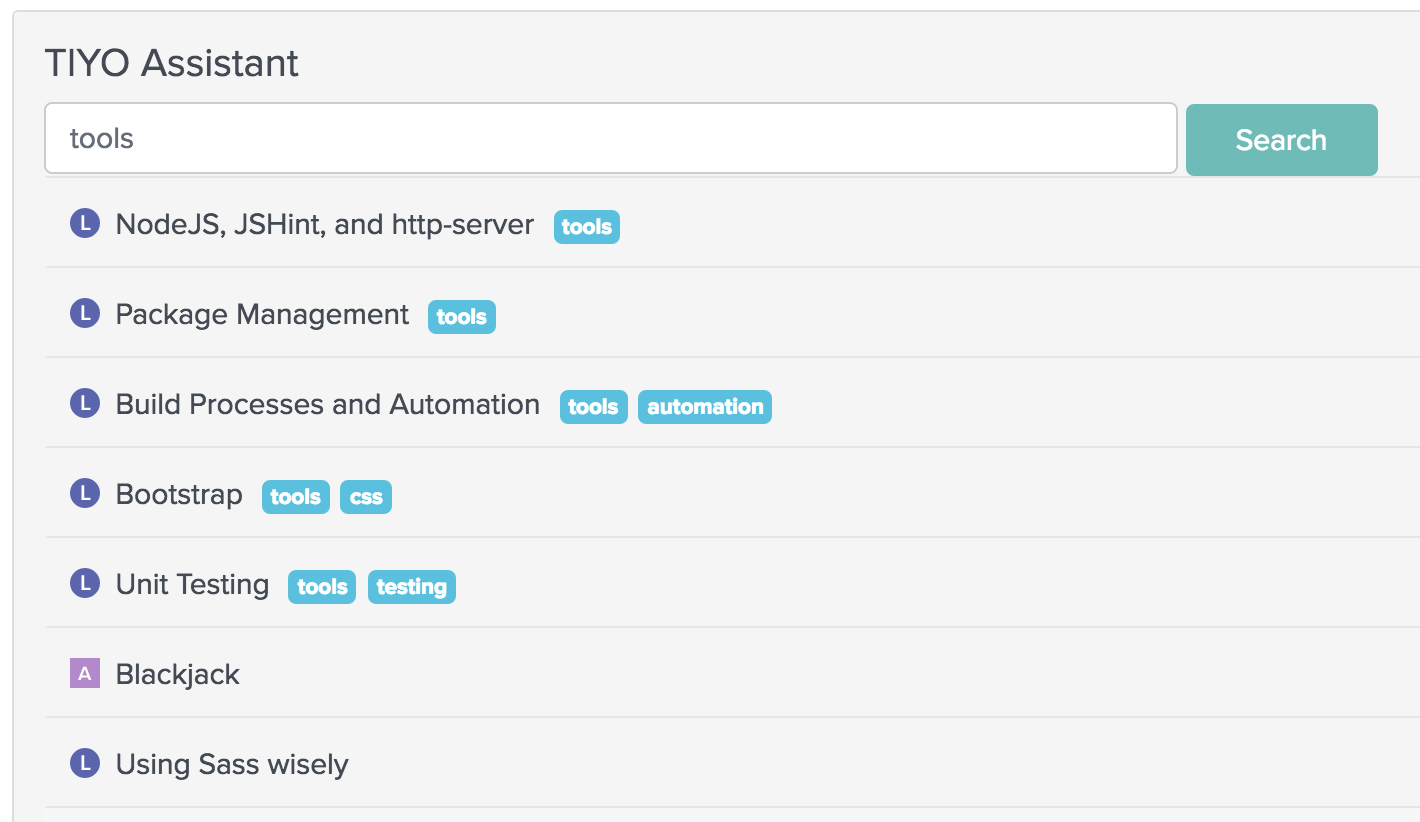Open the Using Sass wisely result
The width and height of the screenshot is (1420, 822).
[x=232, y=764]
